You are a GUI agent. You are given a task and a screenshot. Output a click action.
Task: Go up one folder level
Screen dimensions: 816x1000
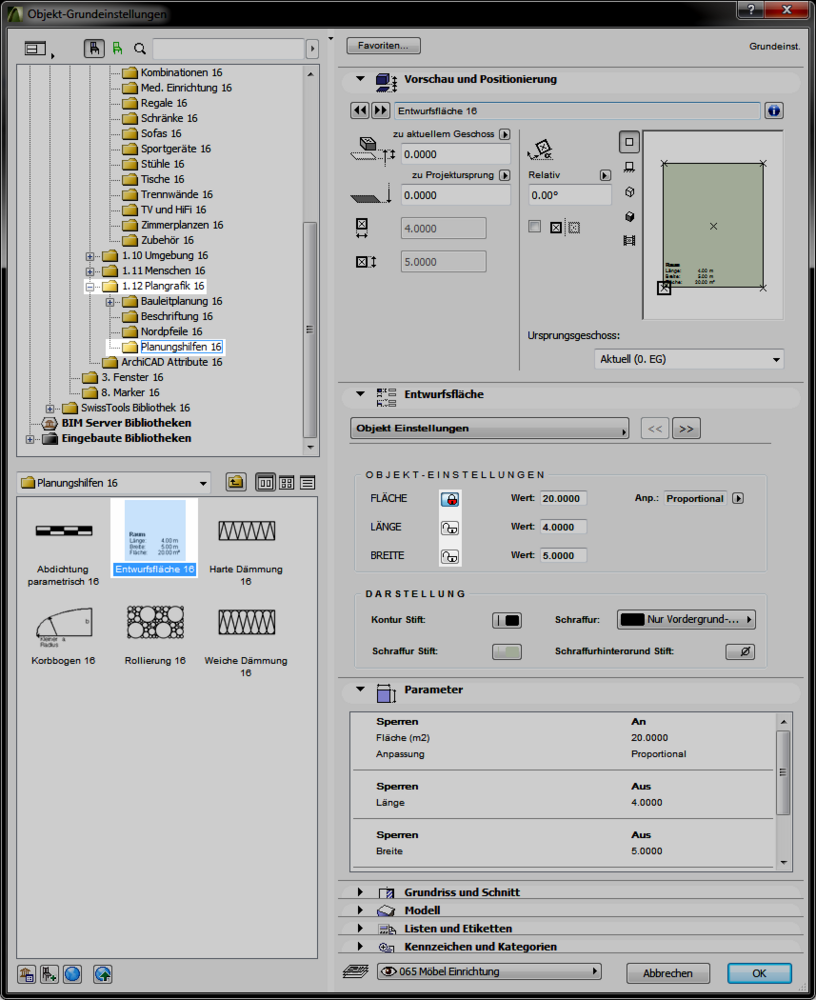pos(236,483)
